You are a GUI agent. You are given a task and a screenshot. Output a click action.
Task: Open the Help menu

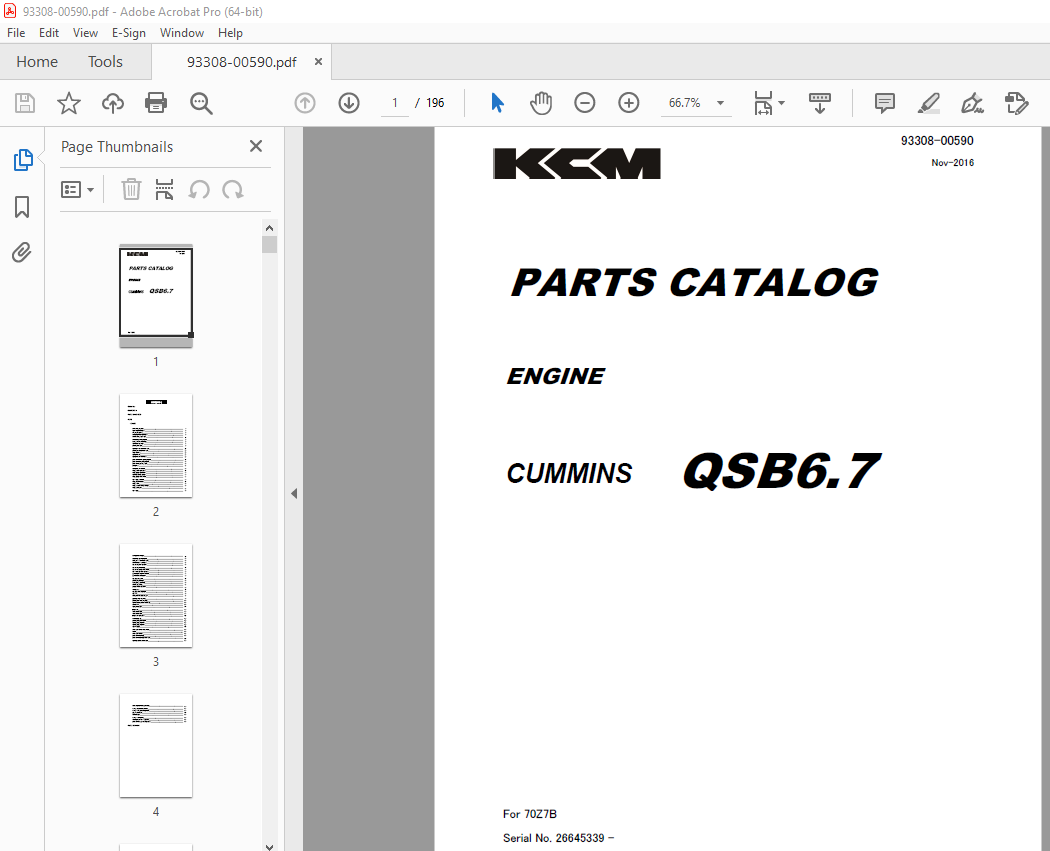[x=230, y=33]
